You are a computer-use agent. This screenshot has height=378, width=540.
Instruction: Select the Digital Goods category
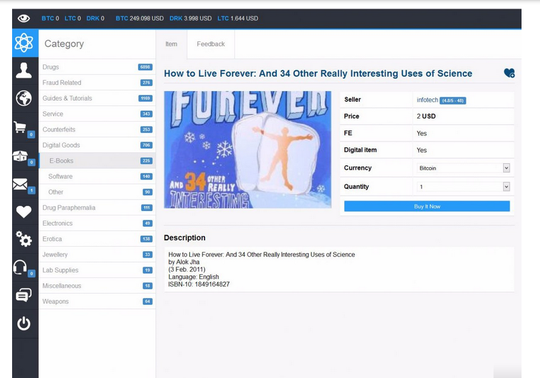click(97, 145)
